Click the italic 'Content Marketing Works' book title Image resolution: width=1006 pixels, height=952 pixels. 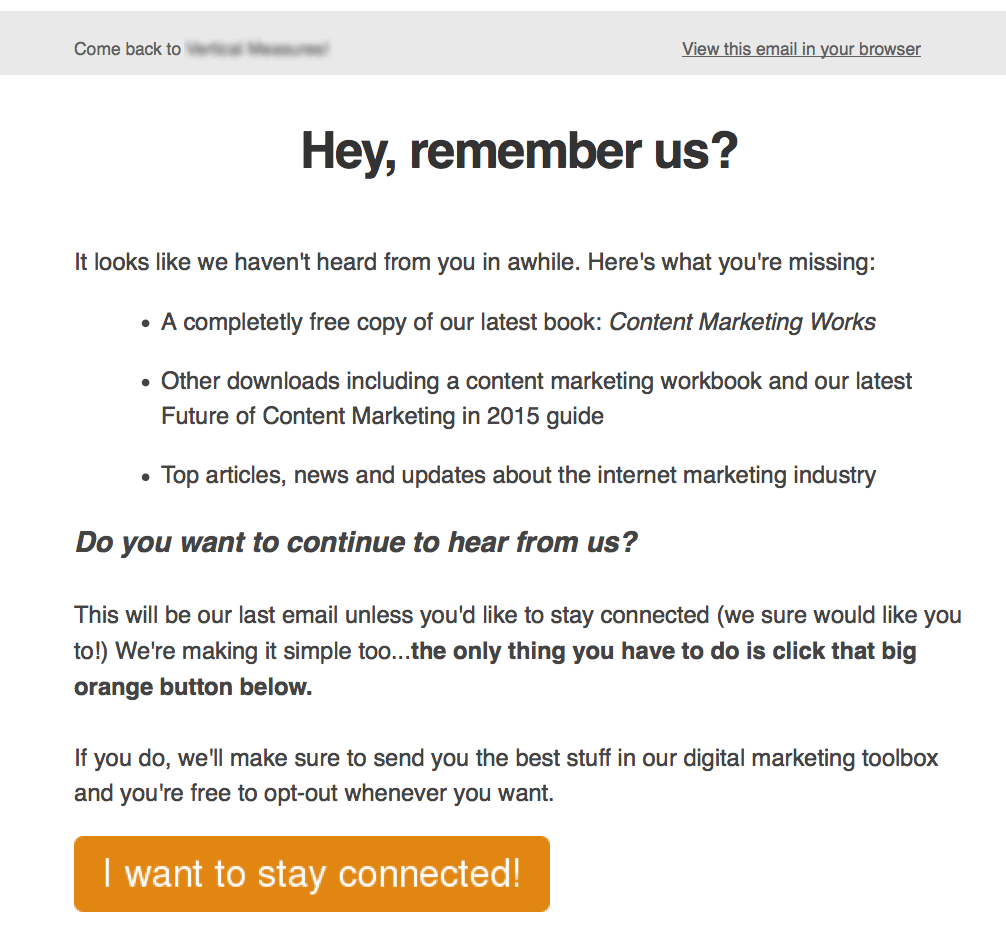(x=742, y=322)
